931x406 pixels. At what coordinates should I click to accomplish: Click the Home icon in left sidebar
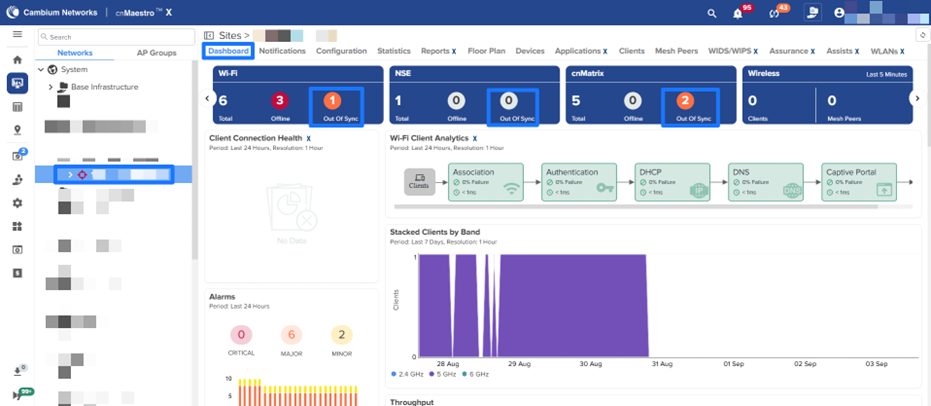click(x=17, y=60)
